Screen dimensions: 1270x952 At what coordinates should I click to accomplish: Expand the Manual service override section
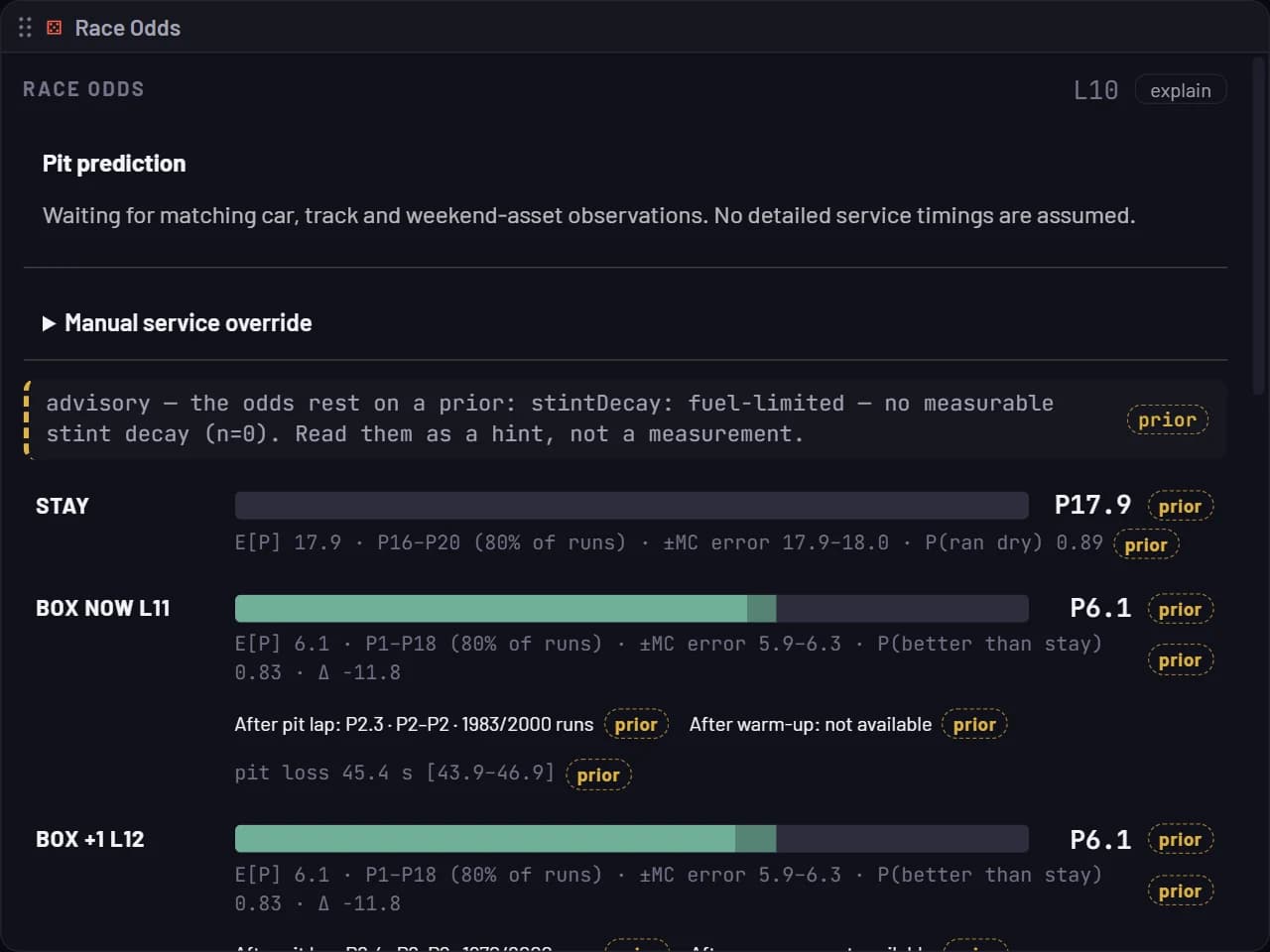point(177,323)
